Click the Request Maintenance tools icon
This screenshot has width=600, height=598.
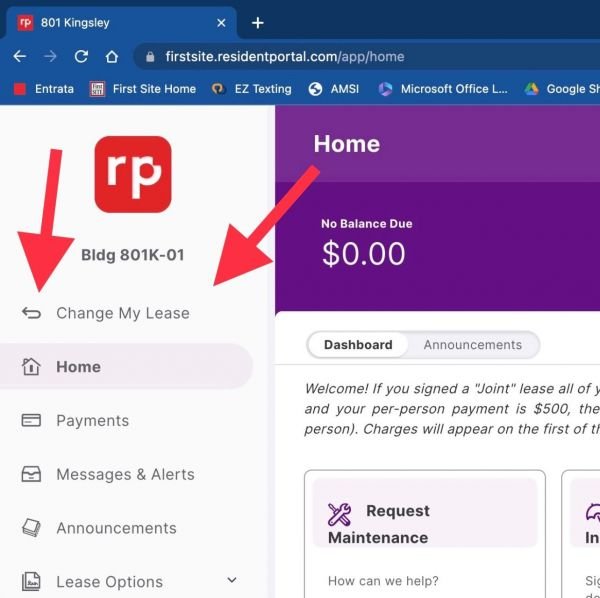[339, 514]
